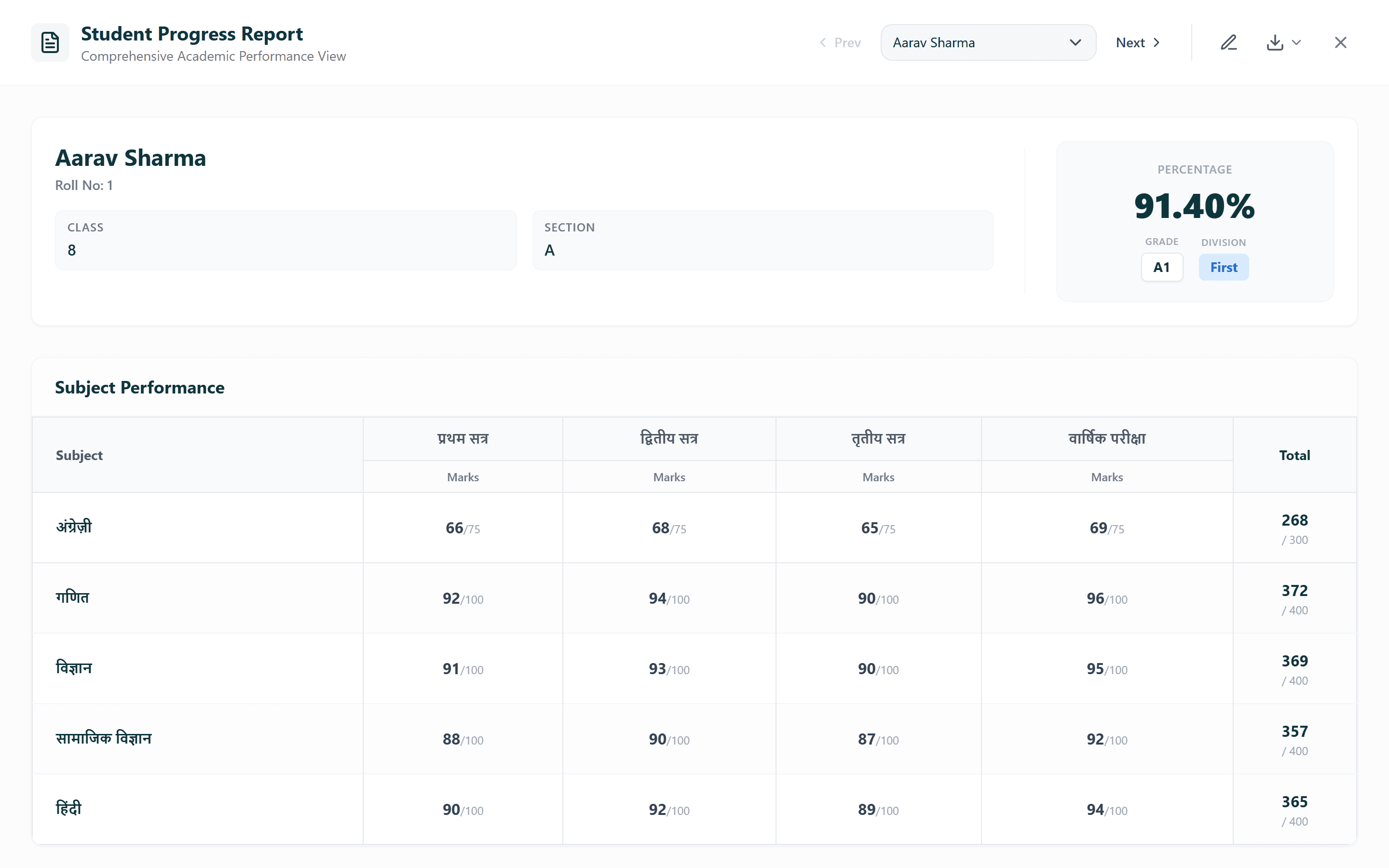Click अंग्रेज़ी first term marks 66/75

(463, 528)
